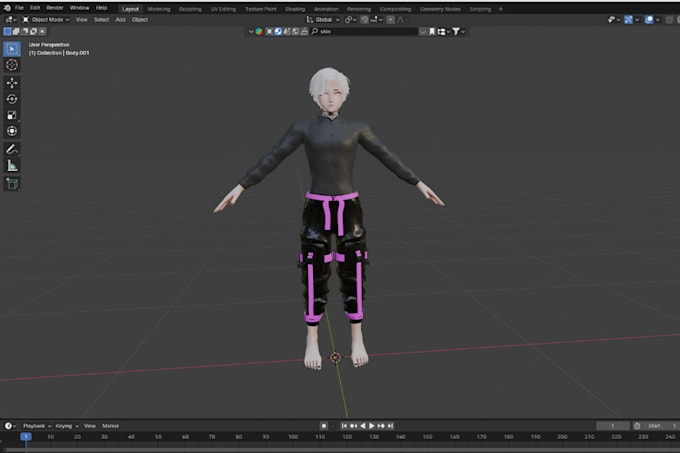Image resolution: width=680 pixels, height=453 pixels.
Task: Click the colorful asset library icon
Action: click(259, 31)
